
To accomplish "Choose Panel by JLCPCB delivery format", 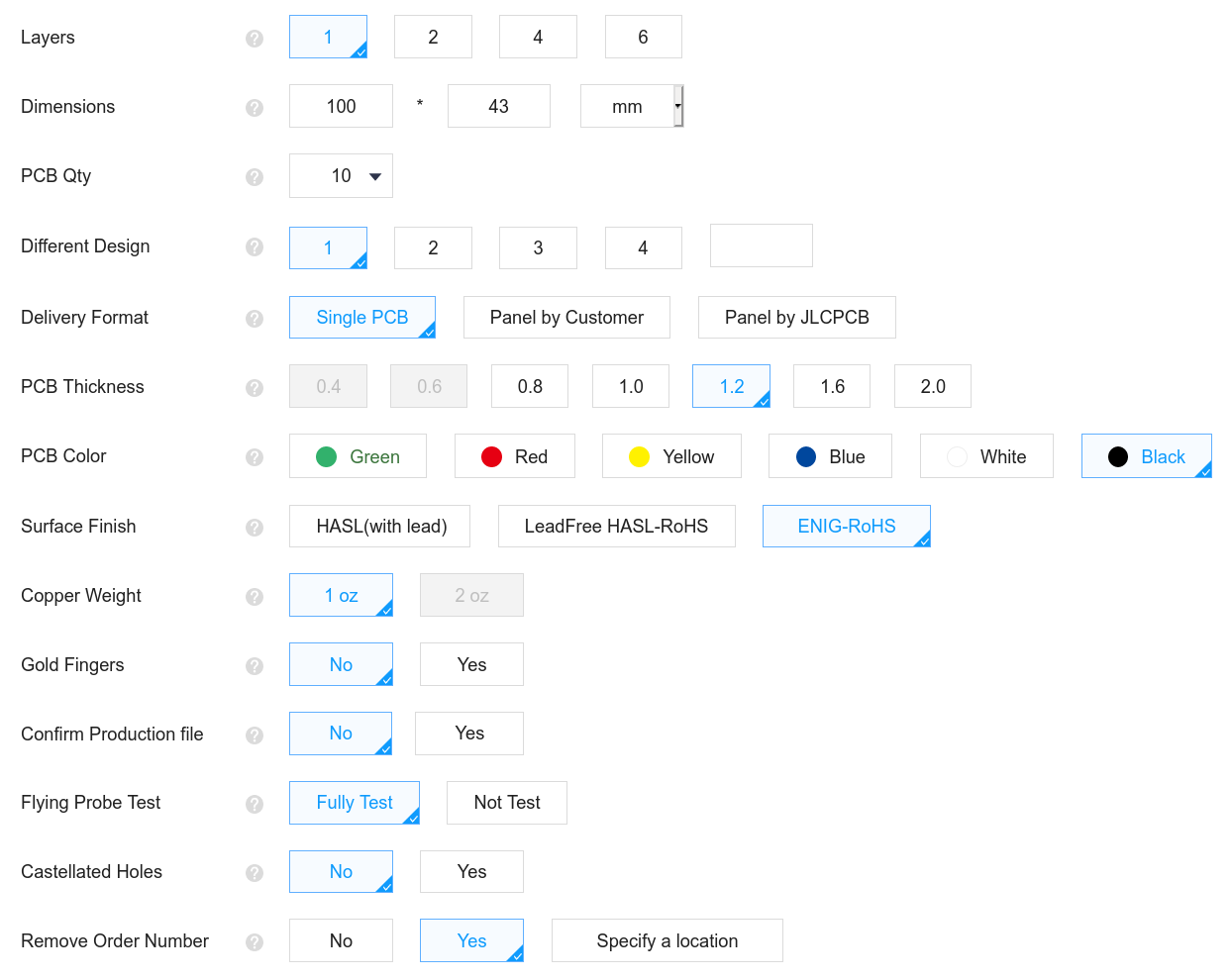I will point(796,317).
